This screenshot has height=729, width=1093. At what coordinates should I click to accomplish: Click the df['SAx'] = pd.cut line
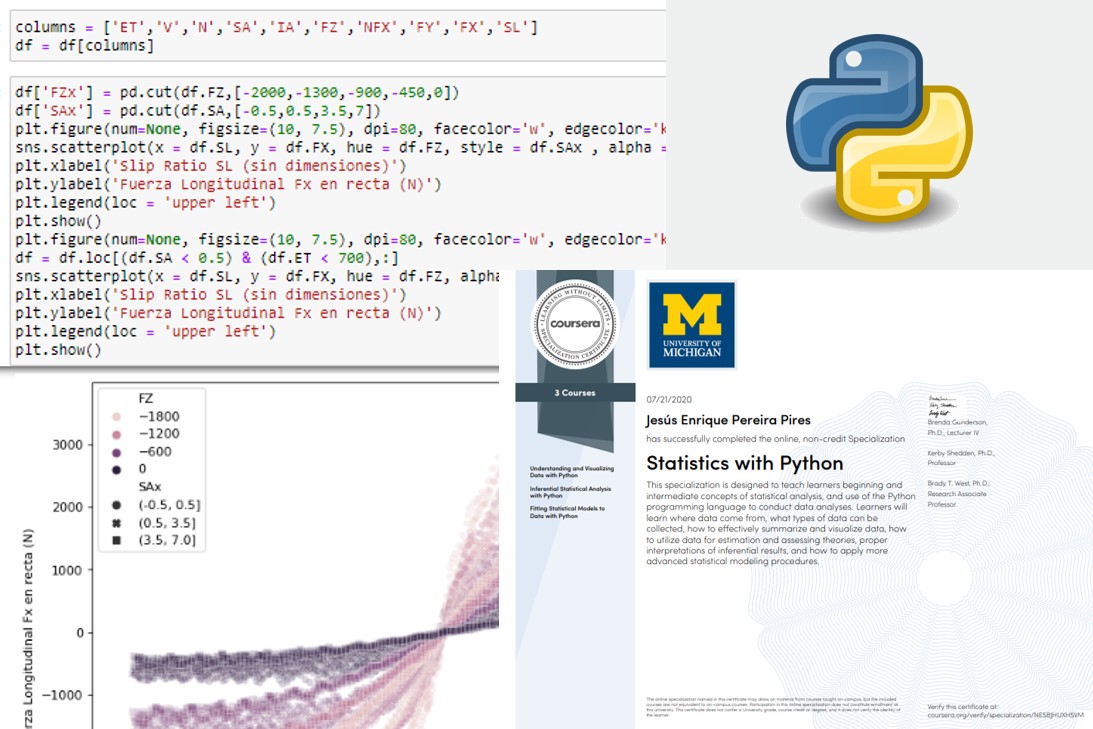198,111
